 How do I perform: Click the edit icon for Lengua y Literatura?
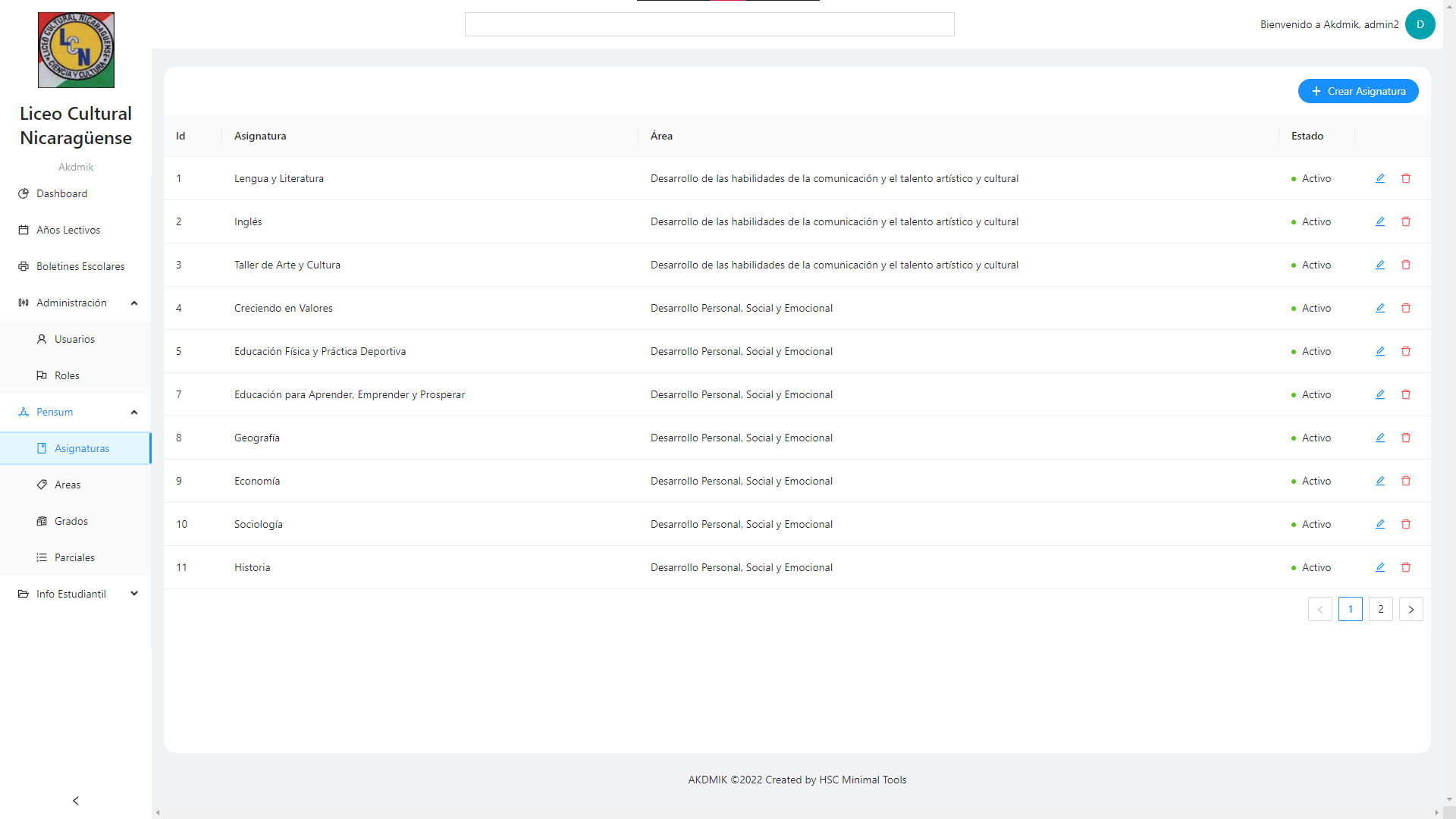click(1380, 178)
